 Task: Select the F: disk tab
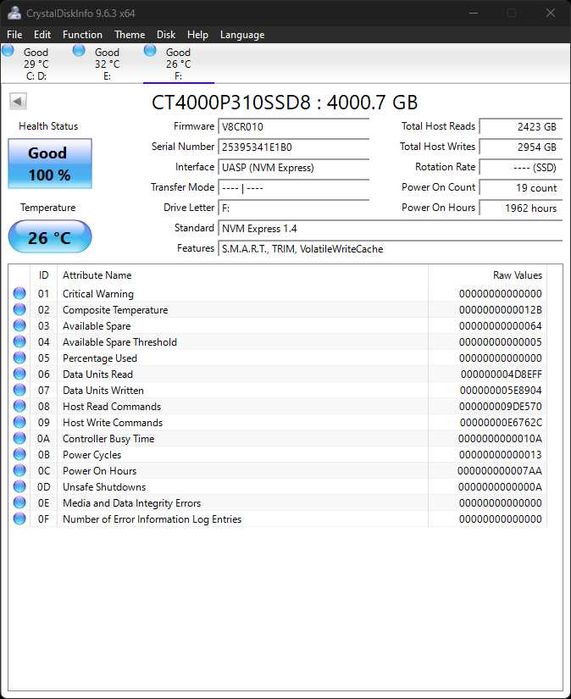pyautogui.click(x=178, y=64)
